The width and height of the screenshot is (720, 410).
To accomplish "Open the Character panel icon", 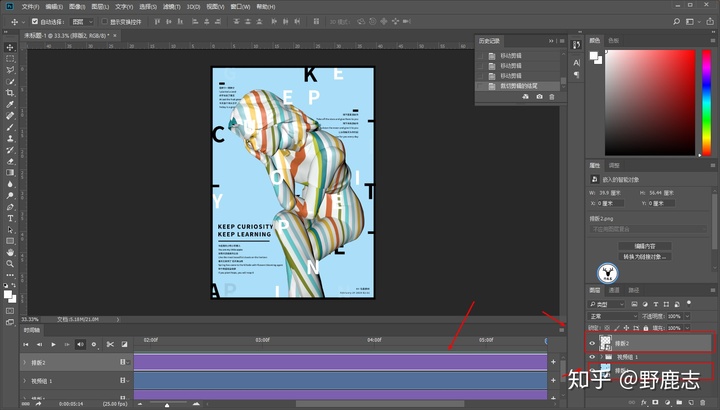I will [576, 63].
